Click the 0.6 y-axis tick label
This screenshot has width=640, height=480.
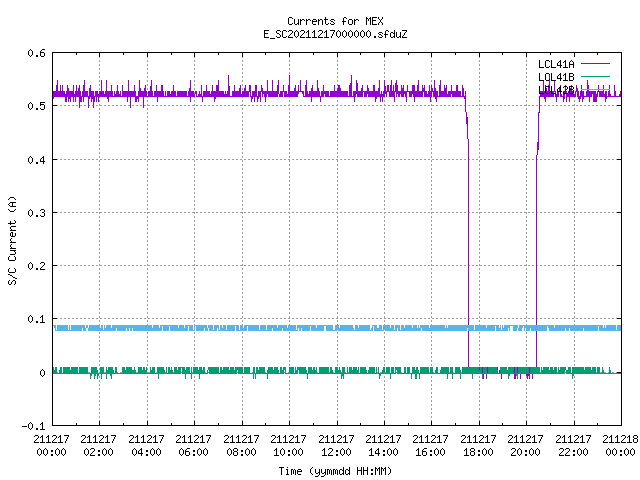coord(36,53)
